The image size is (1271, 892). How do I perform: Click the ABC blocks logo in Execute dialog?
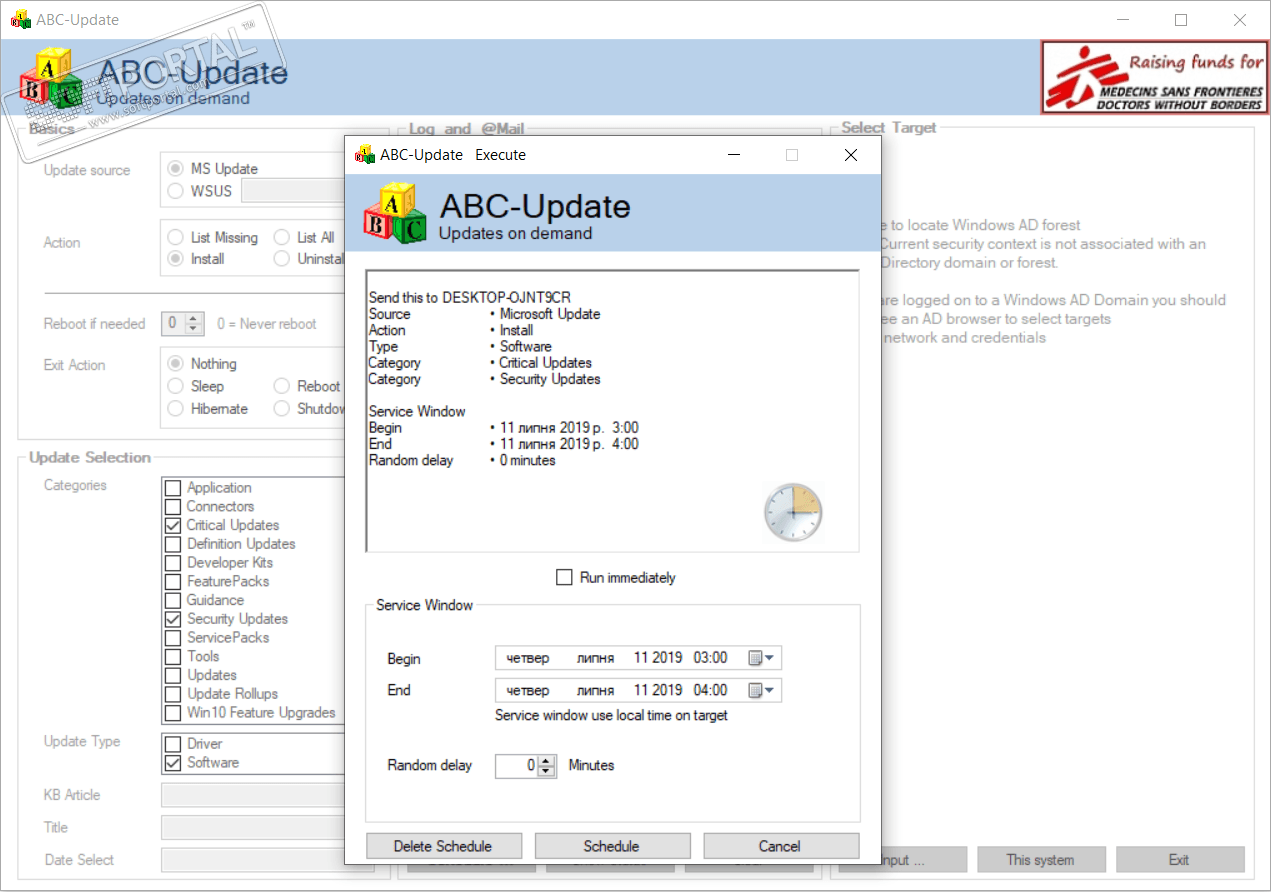pos(394,212)
